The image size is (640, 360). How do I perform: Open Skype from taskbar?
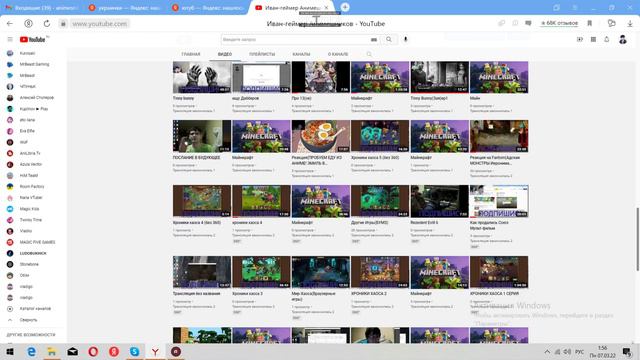[134, 351]
